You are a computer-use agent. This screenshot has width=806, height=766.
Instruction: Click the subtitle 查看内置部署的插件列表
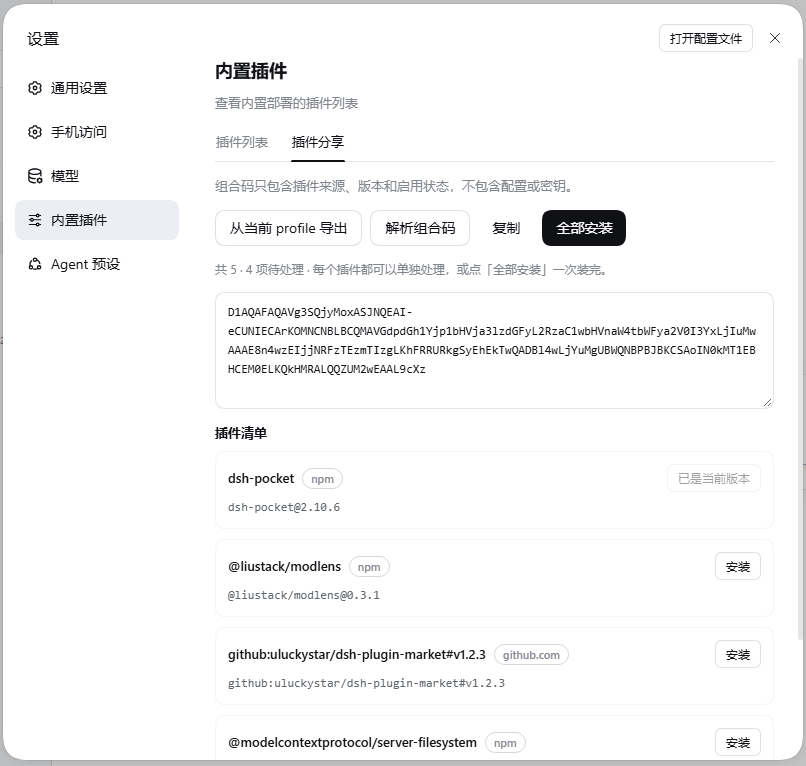coord(286,103)
